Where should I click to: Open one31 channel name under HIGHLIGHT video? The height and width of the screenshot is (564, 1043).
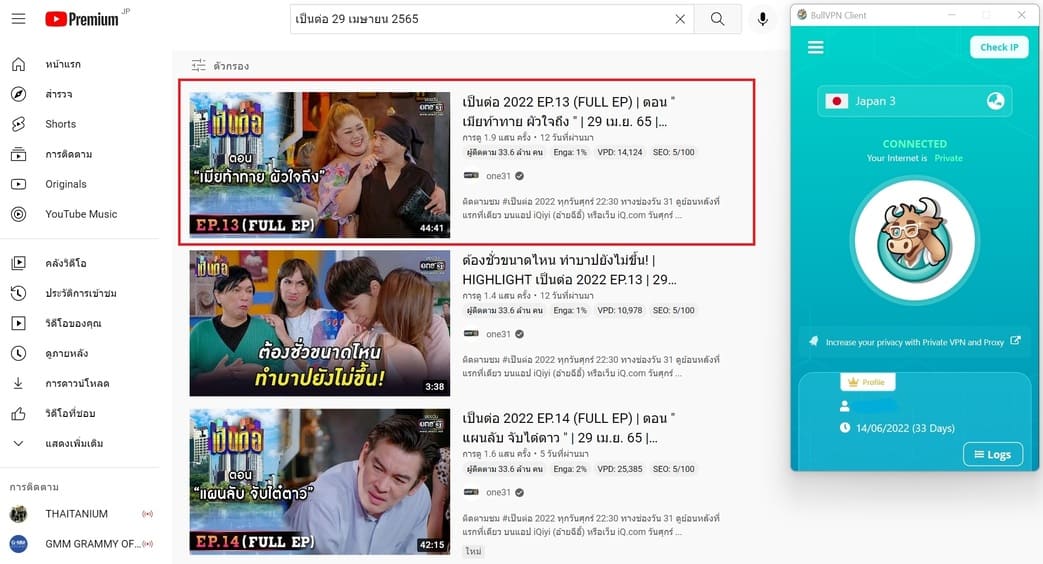pos(498,334)
